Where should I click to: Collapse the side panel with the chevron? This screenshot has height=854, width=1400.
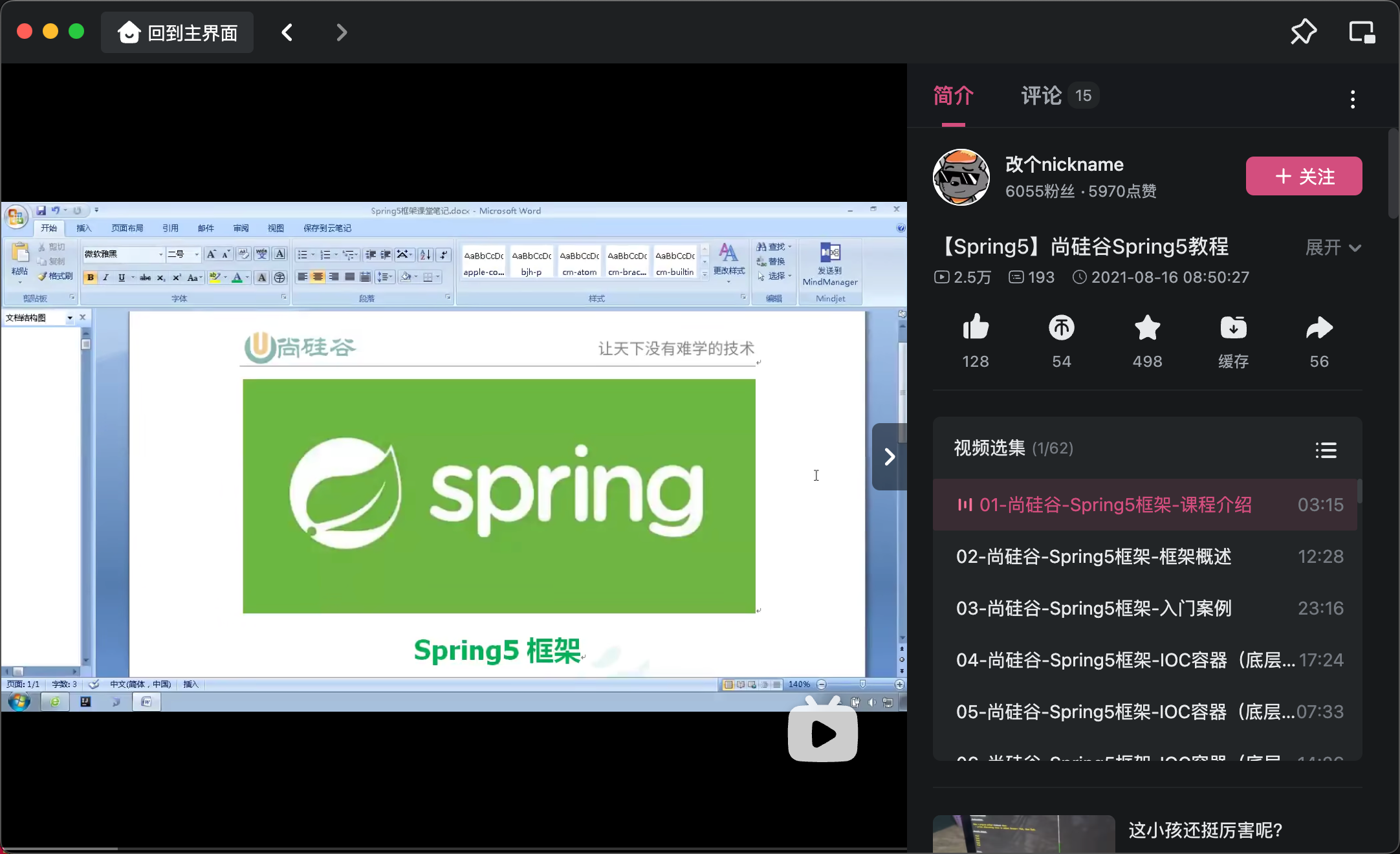click(890, 457)
